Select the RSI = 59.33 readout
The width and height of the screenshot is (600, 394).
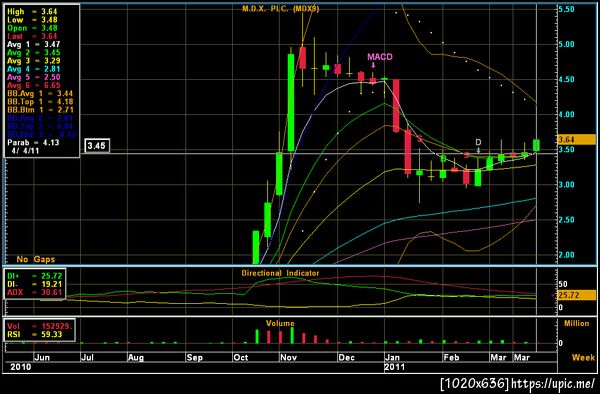tap(34, 335)
